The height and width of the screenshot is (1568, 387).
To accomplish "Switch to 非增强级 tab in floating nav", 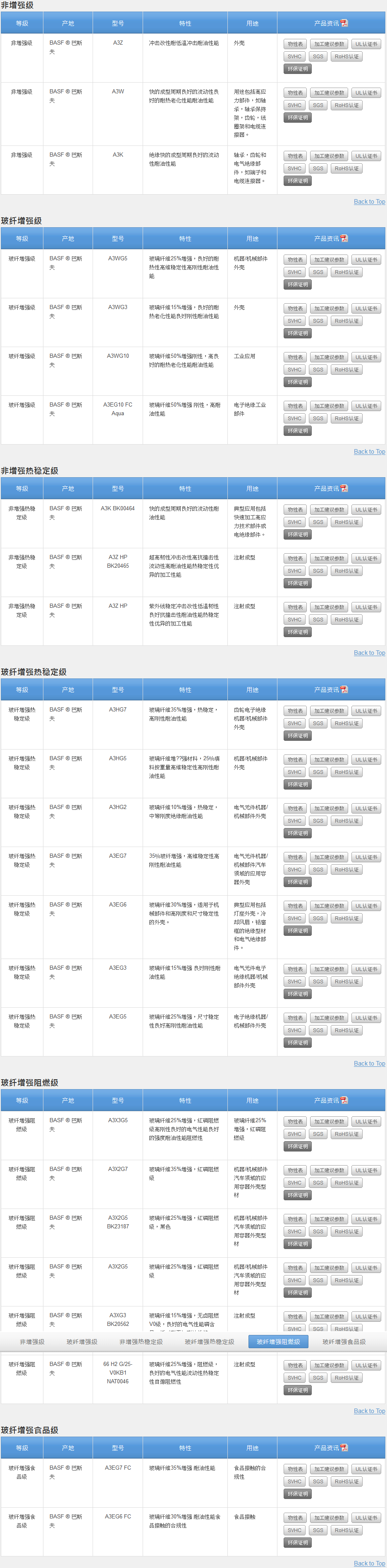I will coord(32,1342).
